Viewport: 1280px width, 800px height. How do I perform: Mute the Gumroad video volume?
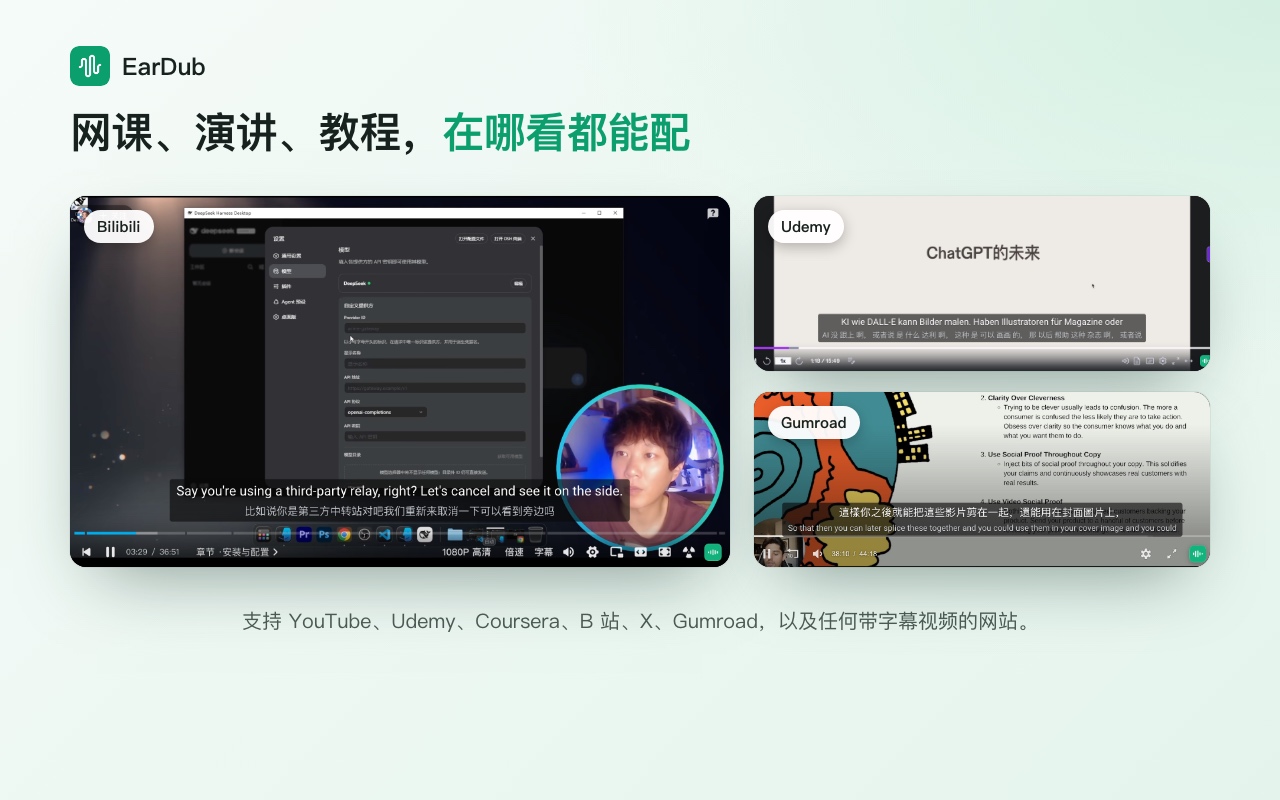coord(817,553)
